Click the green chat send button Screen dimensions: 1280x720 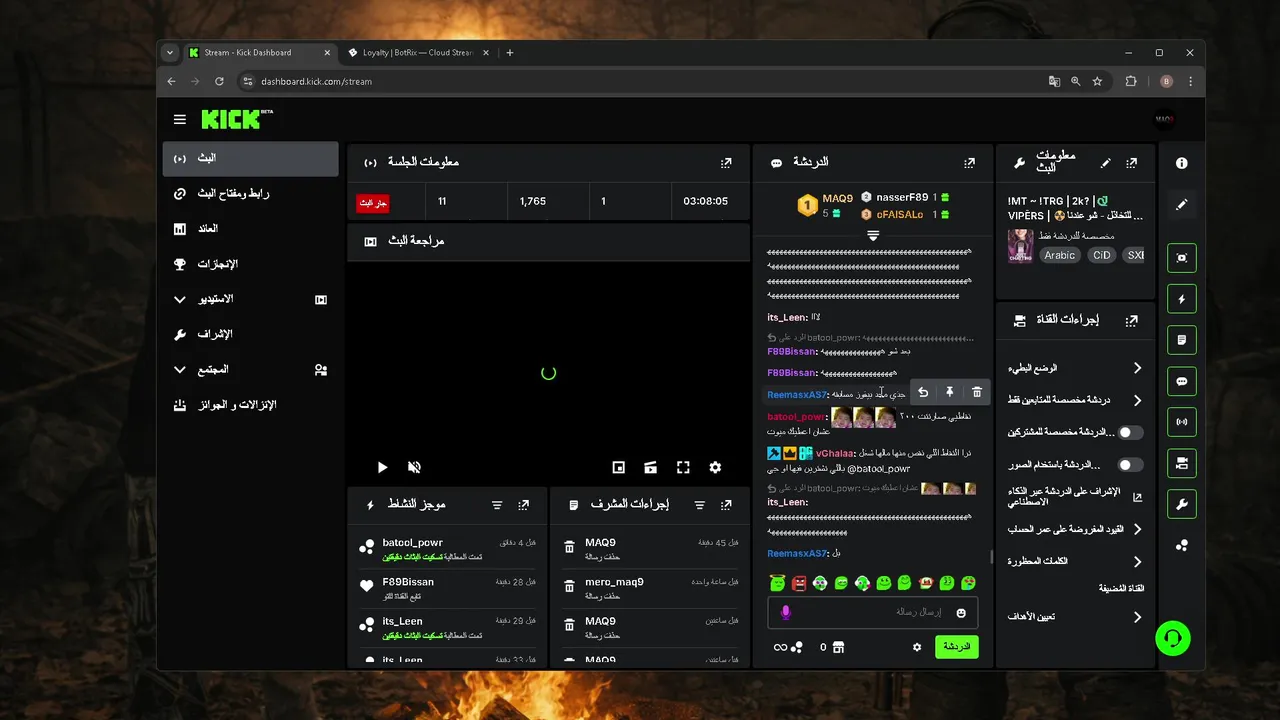point(957,647)
